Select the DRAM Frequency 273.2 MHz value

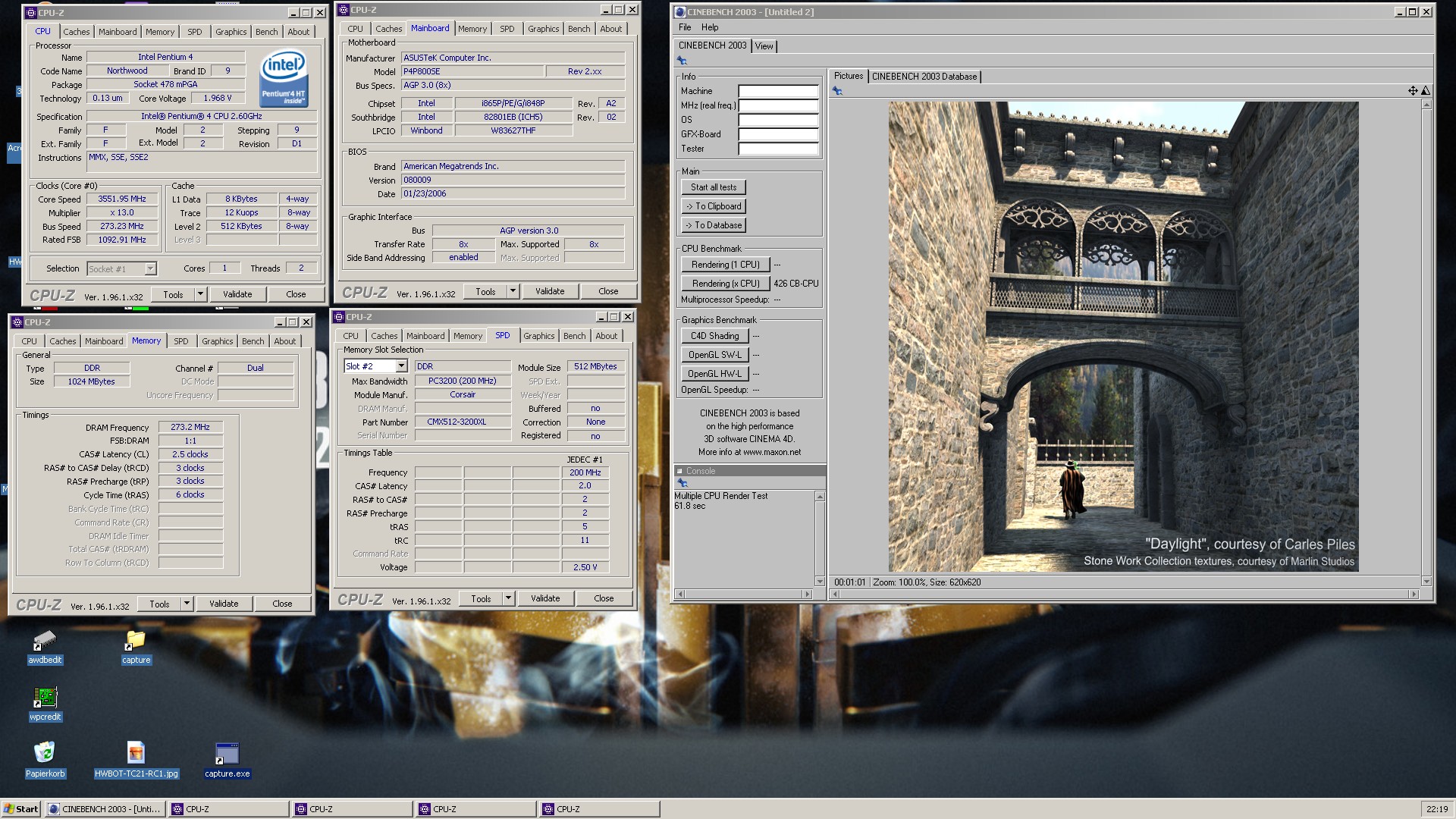point(190,428)
